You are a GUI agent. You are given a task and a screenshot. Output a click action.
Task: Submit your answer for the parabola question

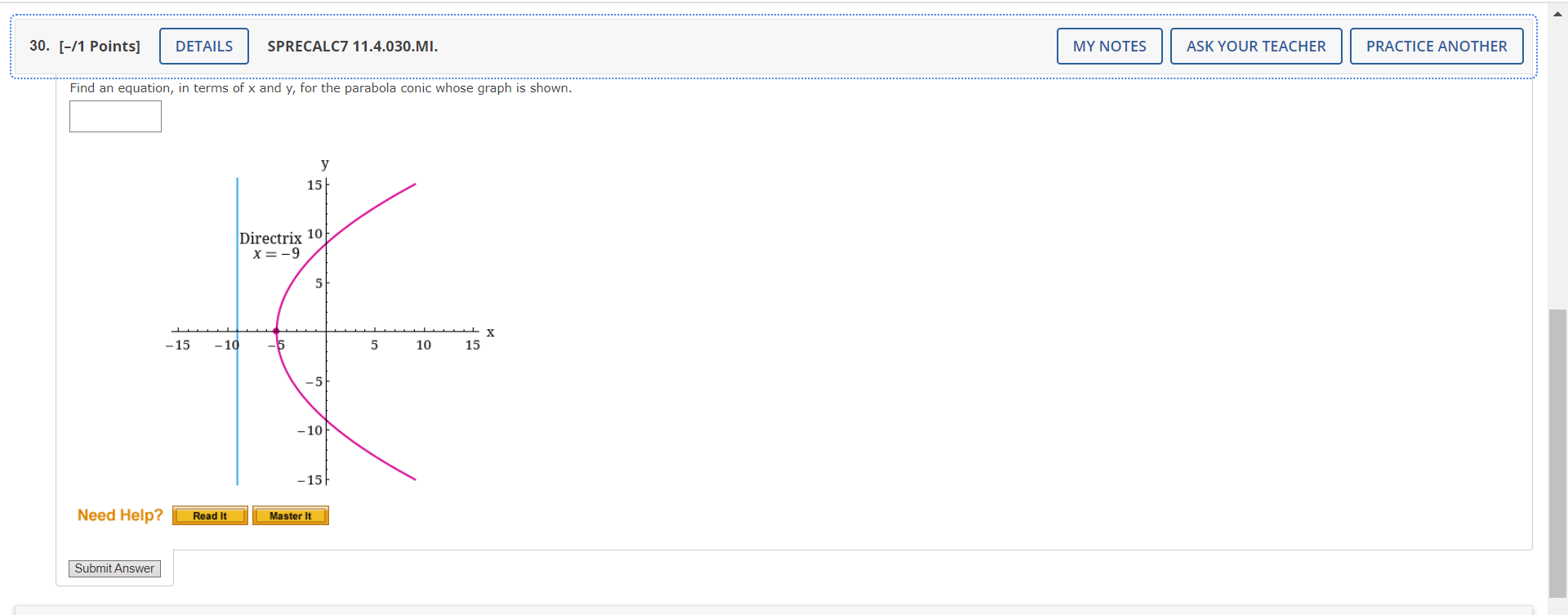[x=114, y=568]
